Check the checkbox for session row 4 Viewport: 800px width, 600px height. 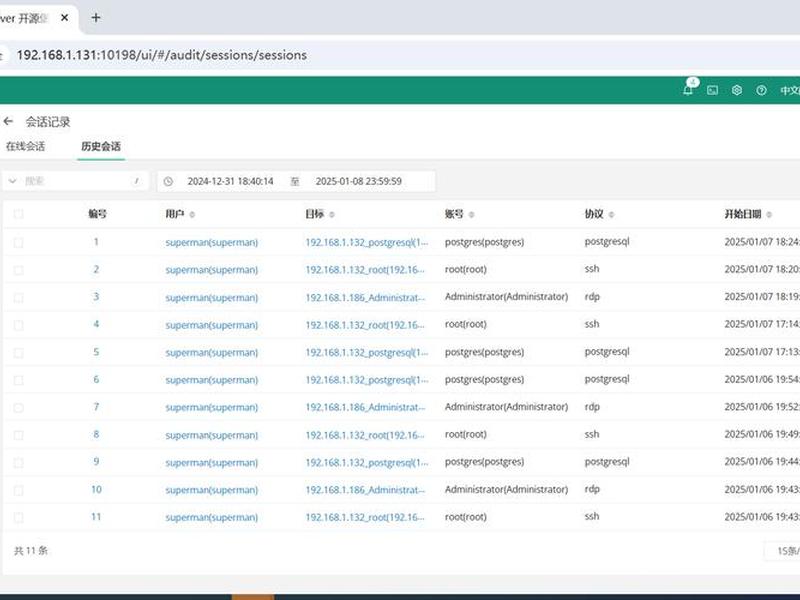coord(19,326)
